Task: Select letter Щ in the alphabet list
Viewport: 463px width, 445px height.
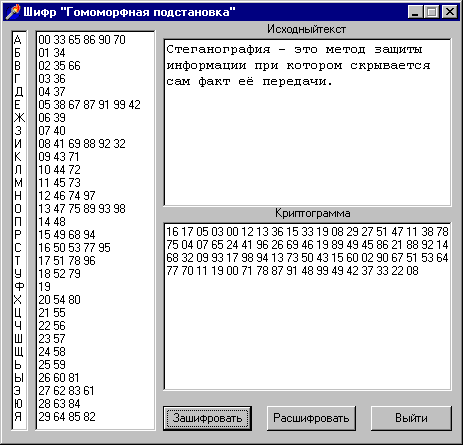Action: [x=19, y=352]
